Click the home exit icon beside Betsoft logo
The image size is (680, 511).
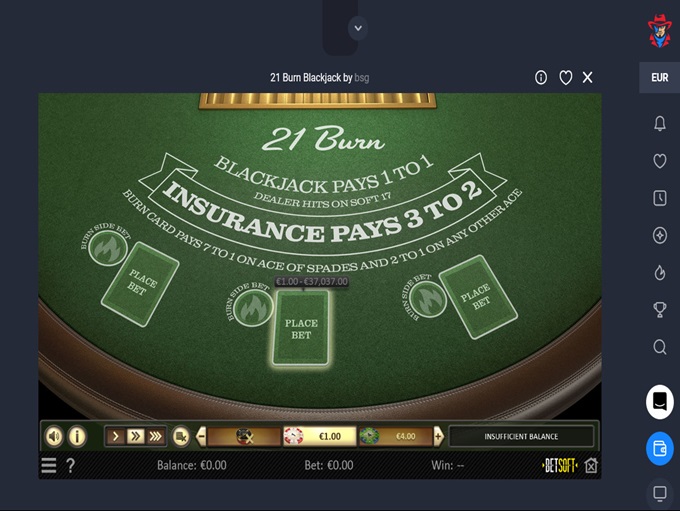pyautogui.click(x=591, y=465)
